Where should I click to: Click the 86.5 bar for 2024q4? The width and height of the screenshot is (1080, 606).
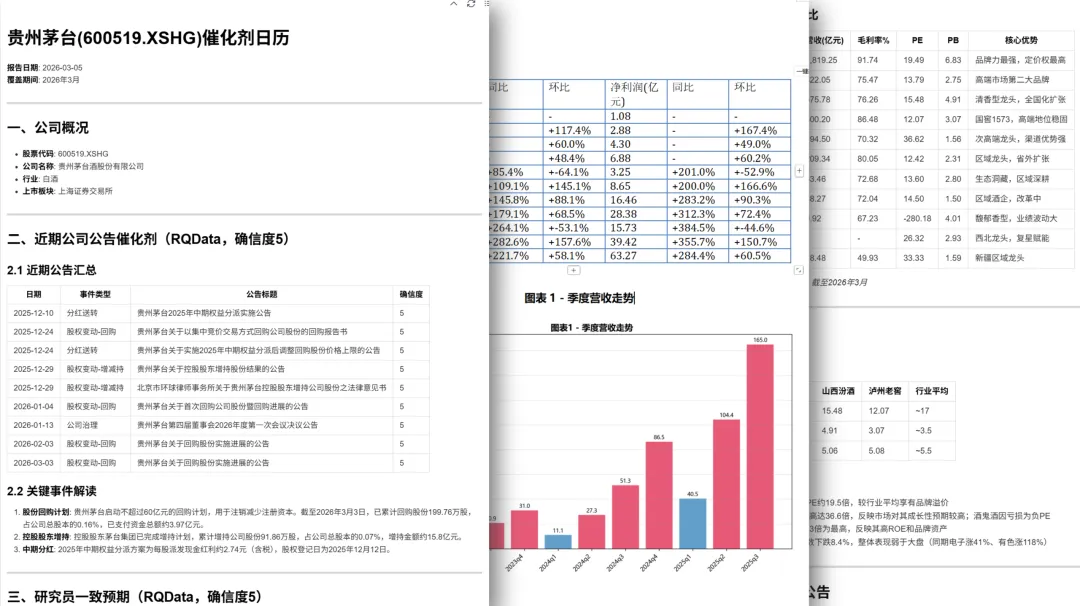tap(658, 495)
